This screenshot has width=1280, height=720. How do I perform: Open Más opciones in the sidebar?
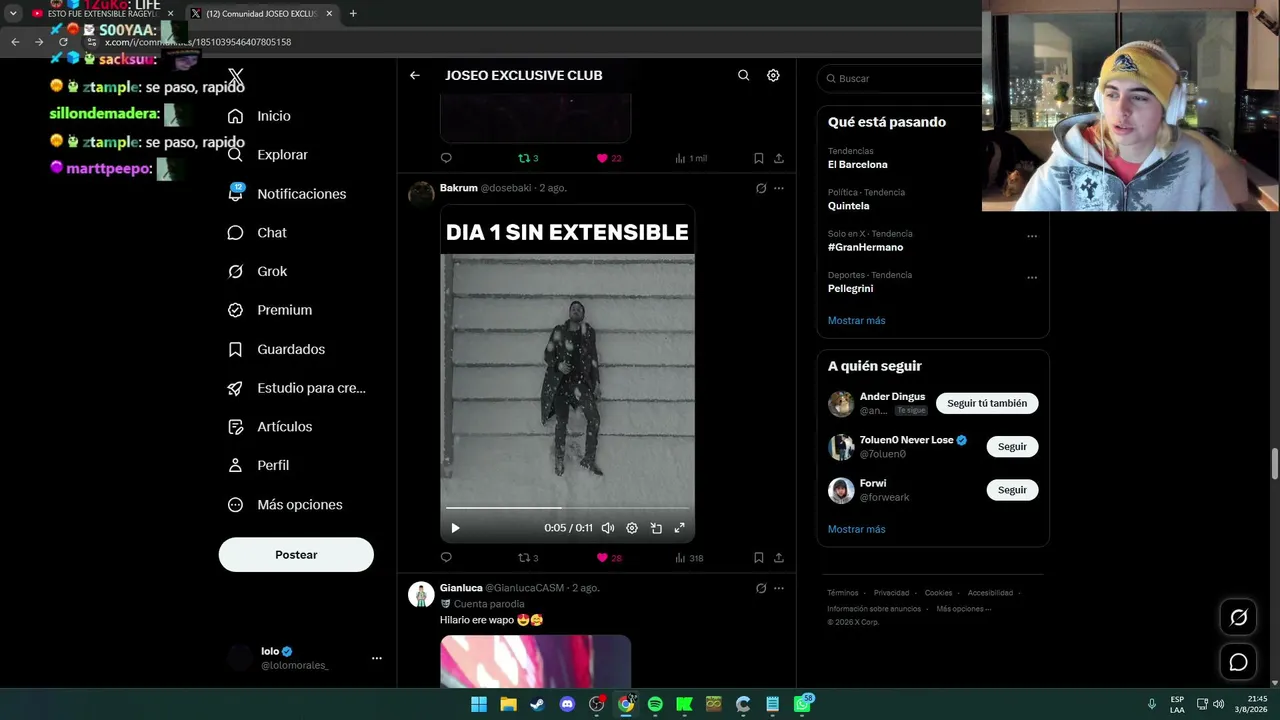click(x=285, y=505)
